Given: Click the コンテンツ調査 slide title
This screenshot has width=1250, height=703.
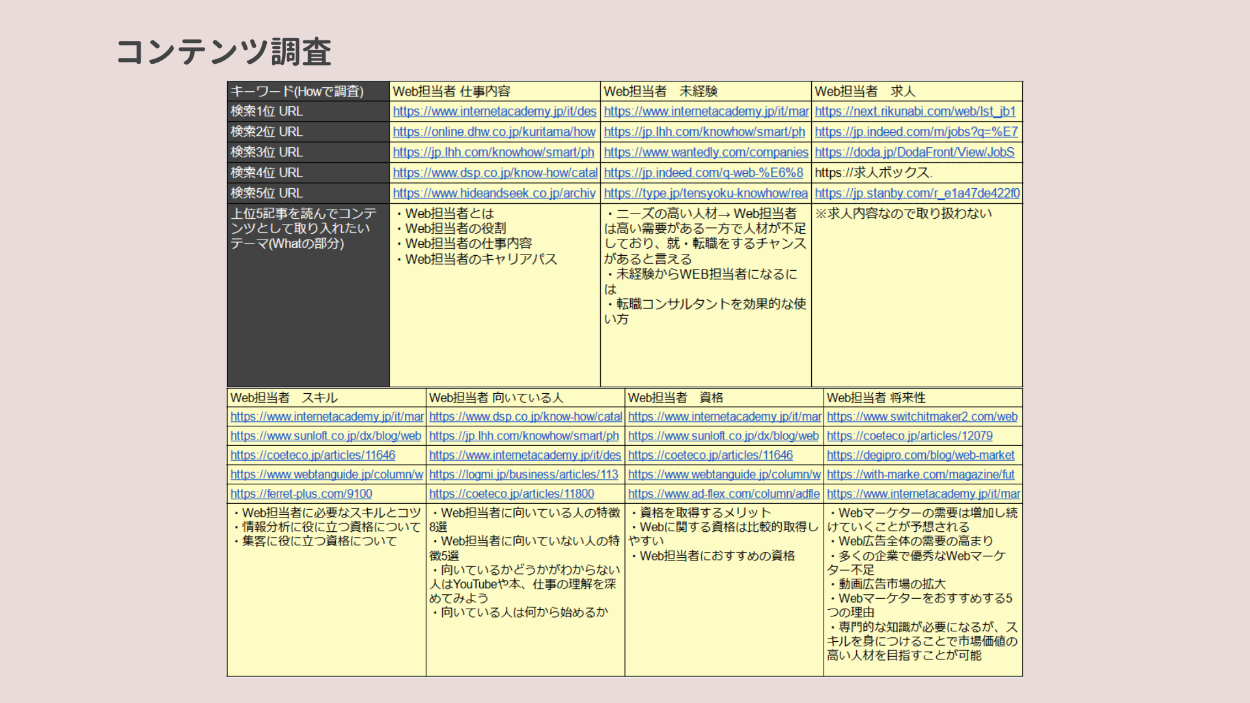Looking at the screenshot, I should pyautogui.click(x=223, y=51).
